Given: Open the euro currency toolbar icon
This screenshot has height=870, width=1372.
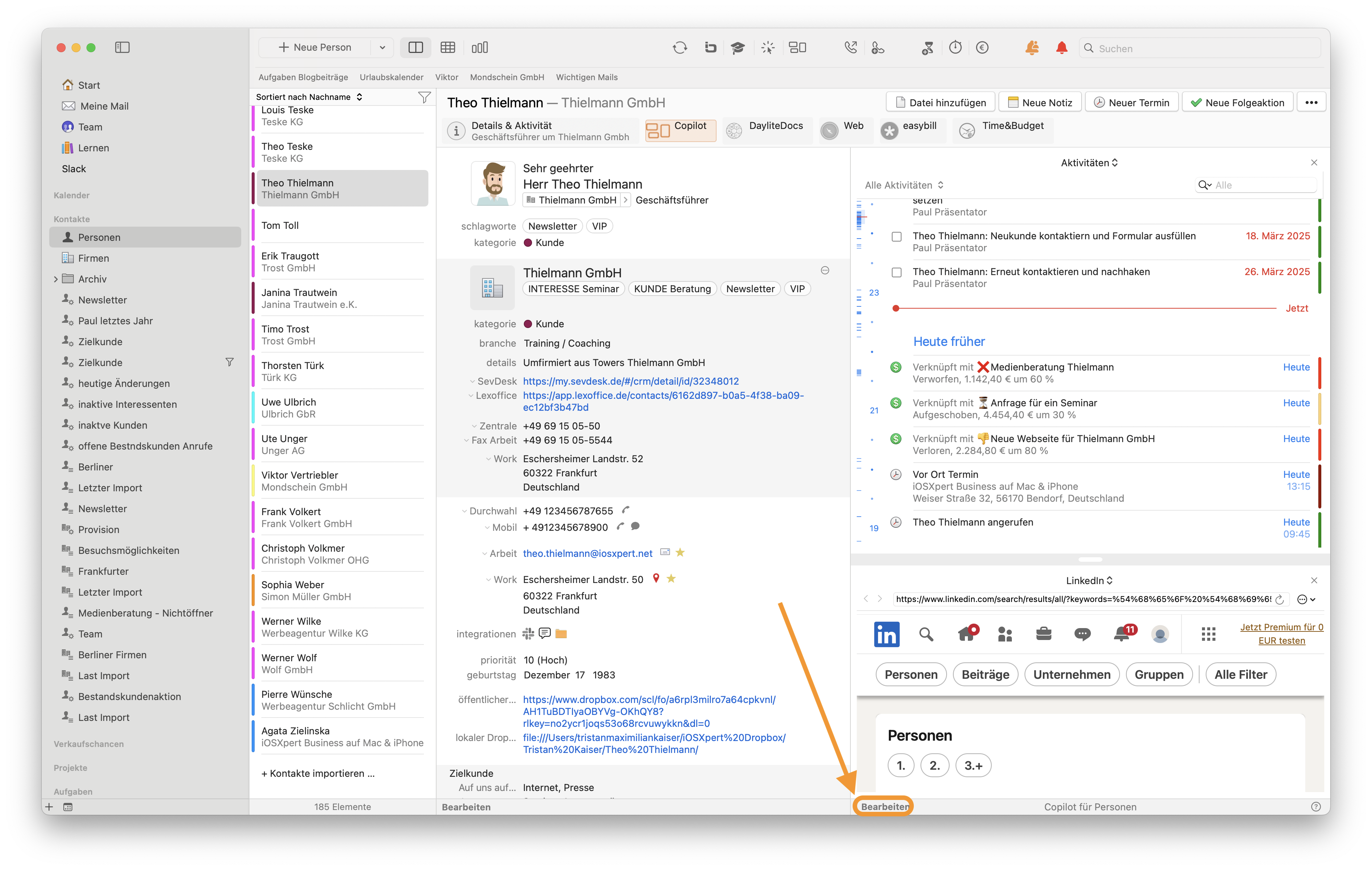Looking at the screenshot, I should coord(982,48).
